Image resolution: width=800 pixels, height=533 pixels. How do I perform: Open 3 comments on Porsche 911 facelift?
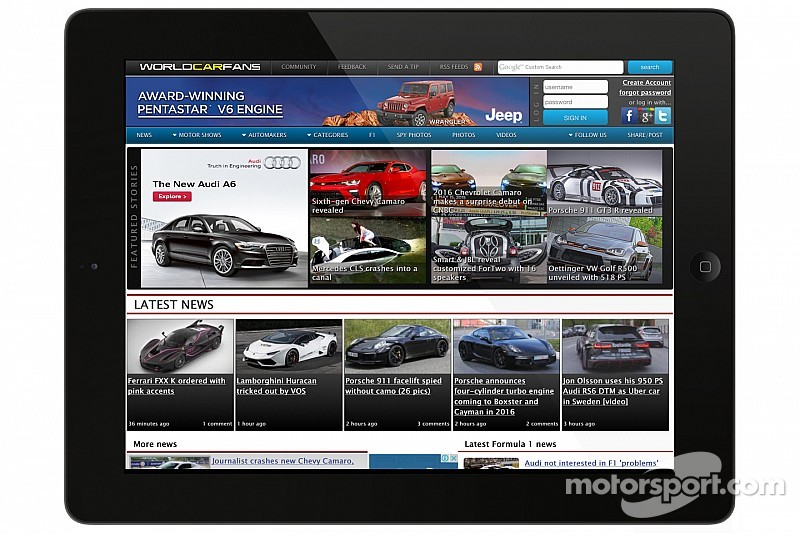(433, 424)
